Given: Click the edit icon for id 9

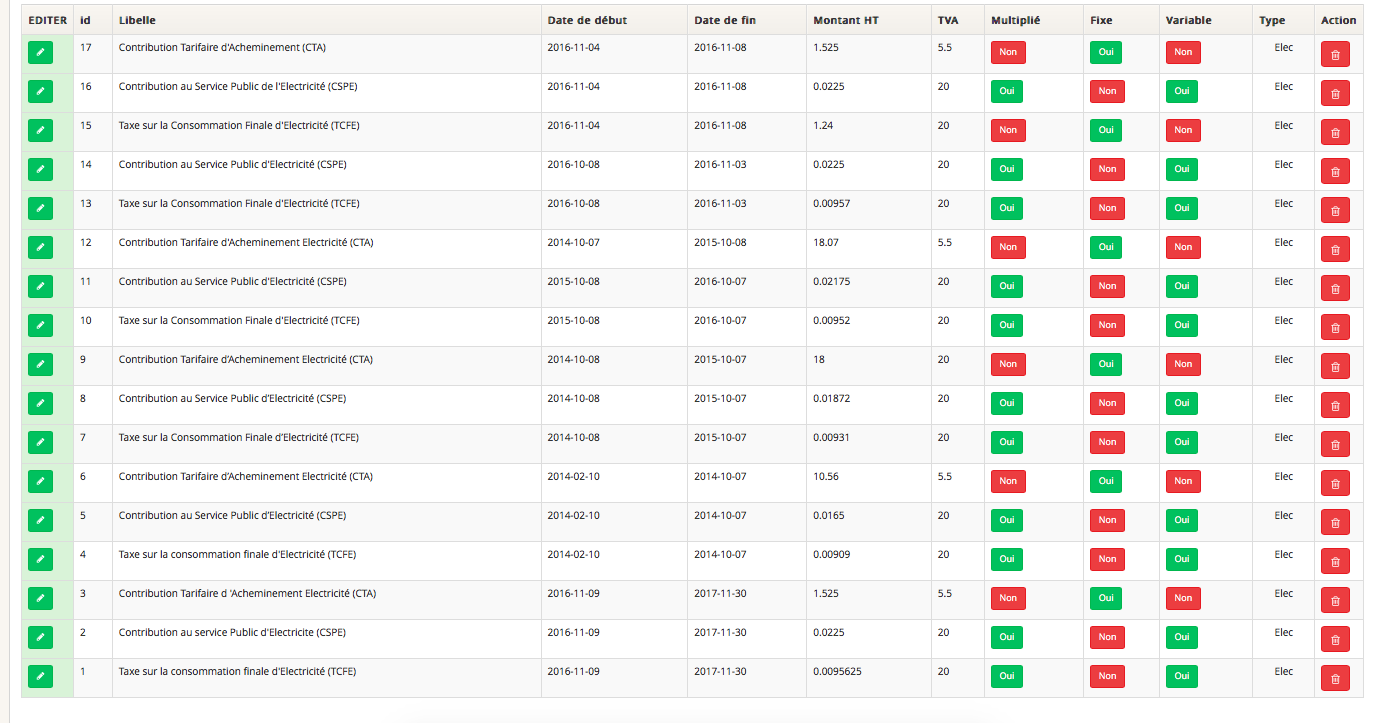Looking at the screenshot, I should point(40,364).
